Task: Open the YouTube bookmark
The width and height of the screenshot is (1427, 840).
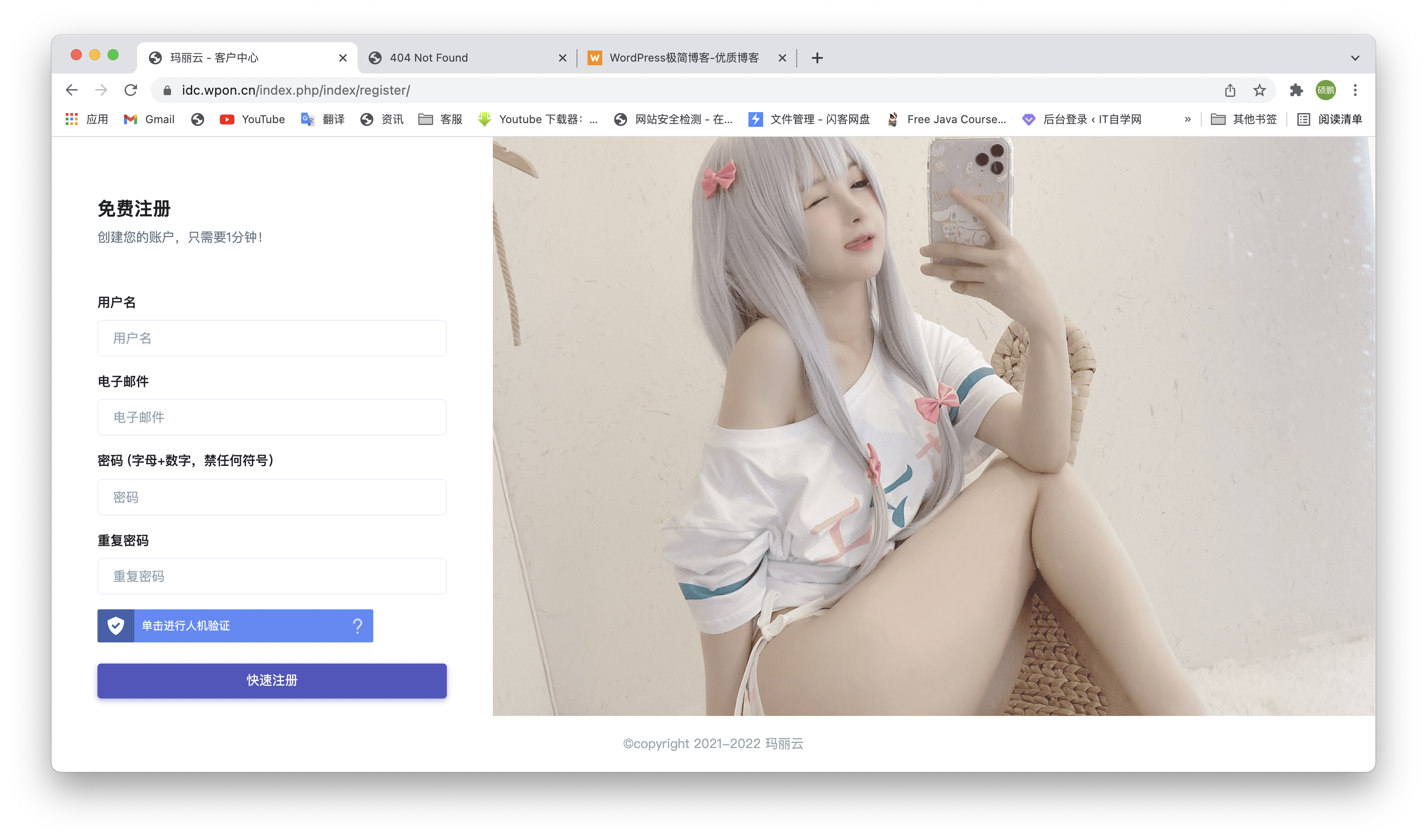Action: 252,119
